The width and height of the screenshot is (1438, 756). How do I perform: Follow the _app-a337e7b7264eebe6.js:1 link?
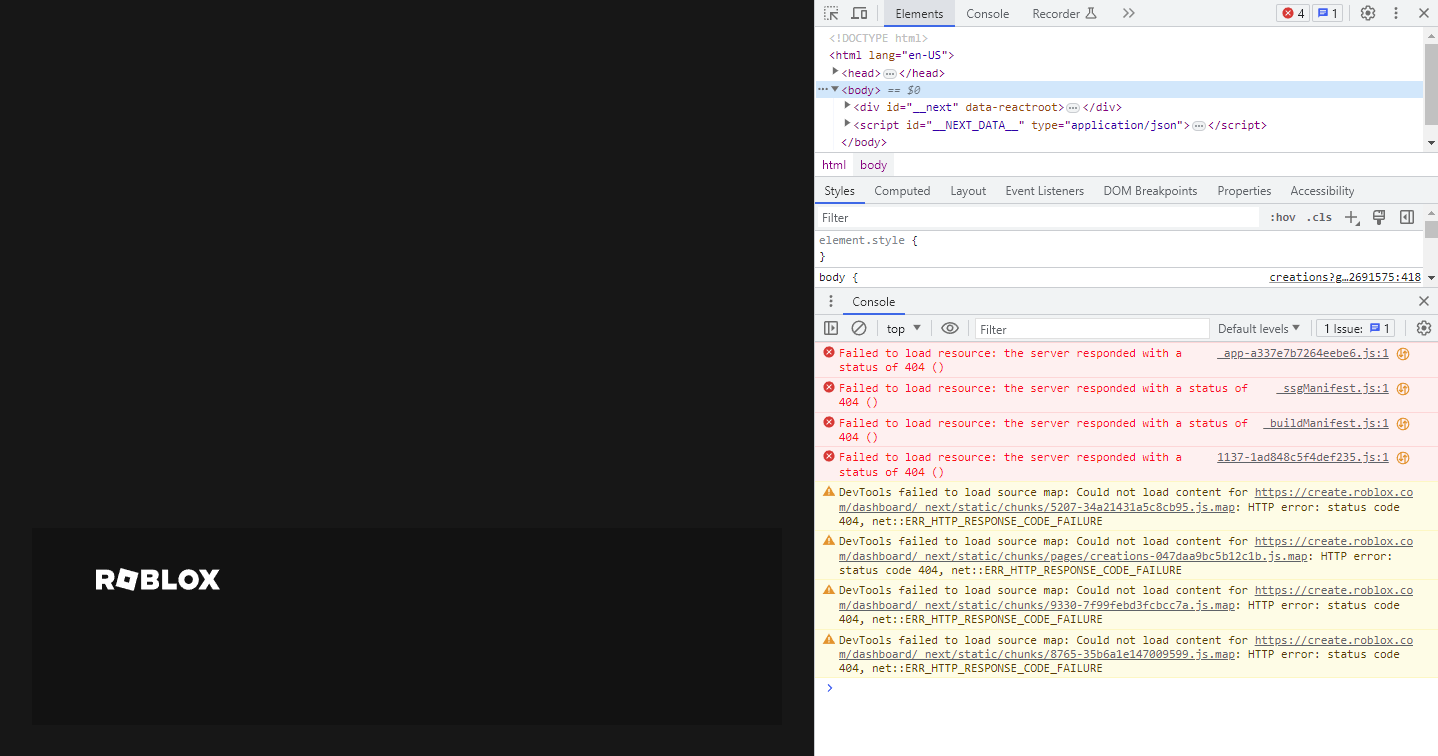(1301, 353)
